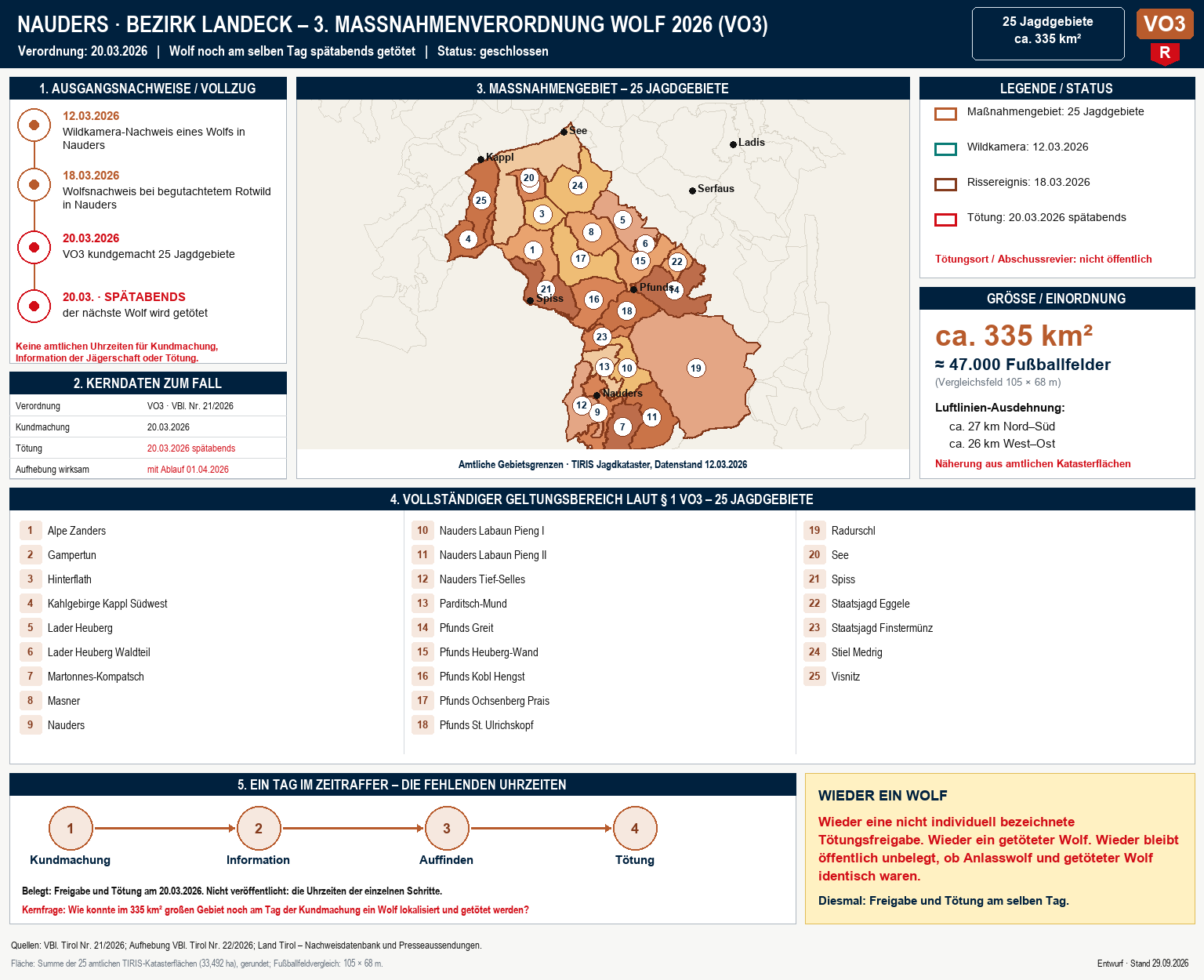Click the Ladis town label on map
The image size is (1204, 980).
pyautogui.click(x=751, y=143)
